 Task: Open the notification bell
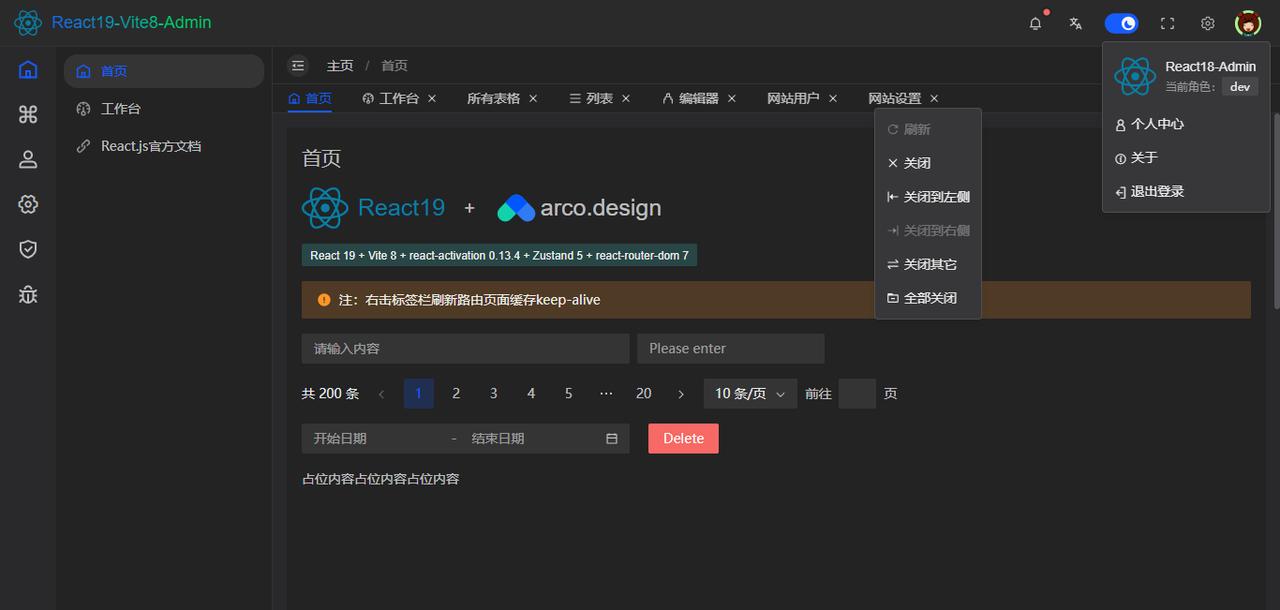pos(1035,23)
